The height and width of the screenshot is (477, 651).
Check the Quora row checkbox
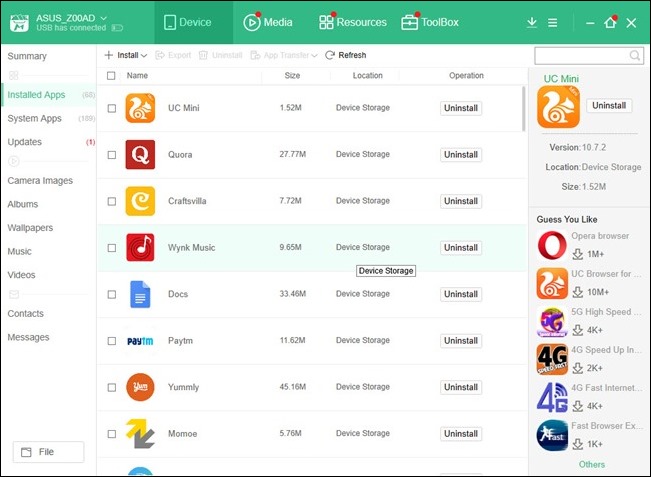click(112, 155)
